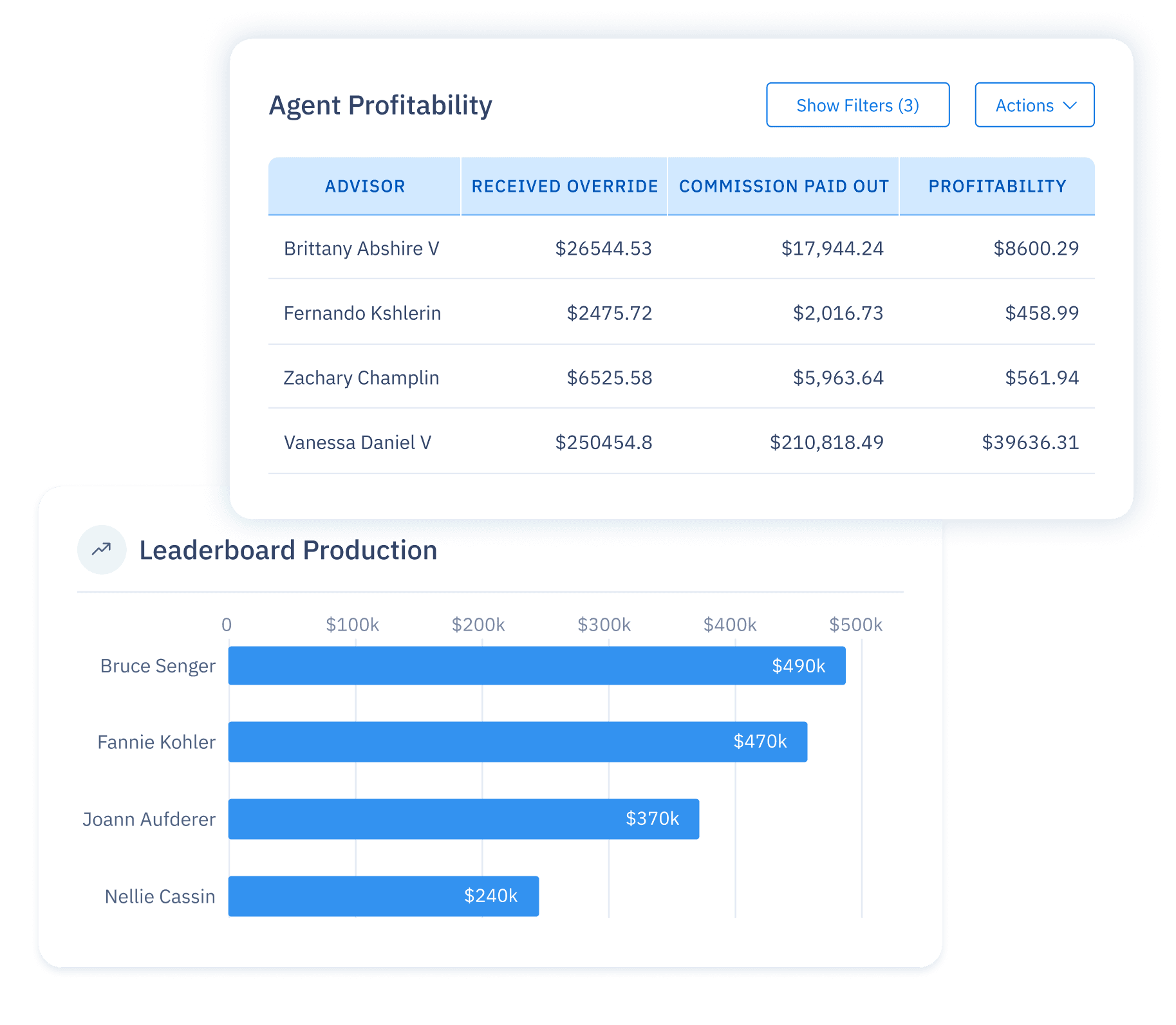Click the trending line chart icon

point(101,549)
